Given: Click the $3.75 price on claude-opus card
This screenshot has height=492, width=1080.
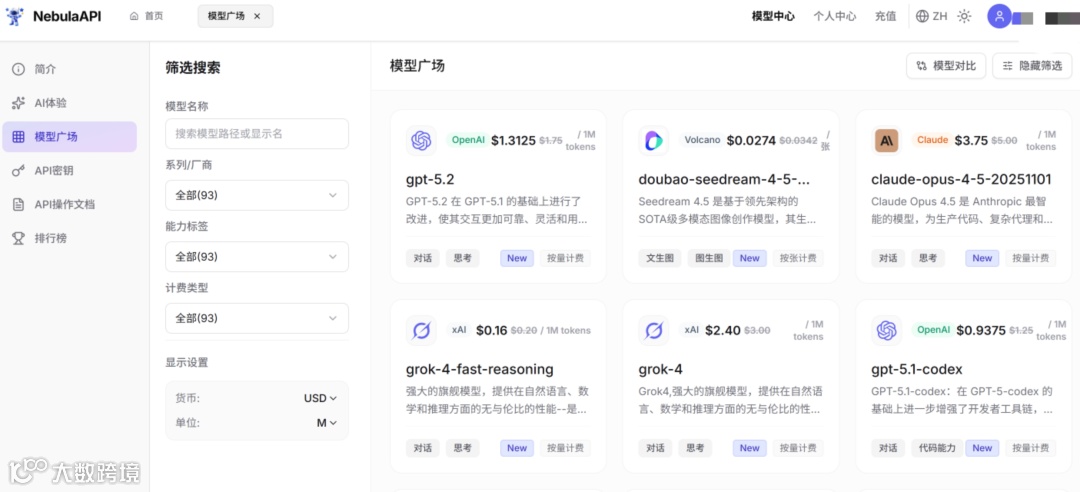Looking at the screenshot, I should click(971, 140).
